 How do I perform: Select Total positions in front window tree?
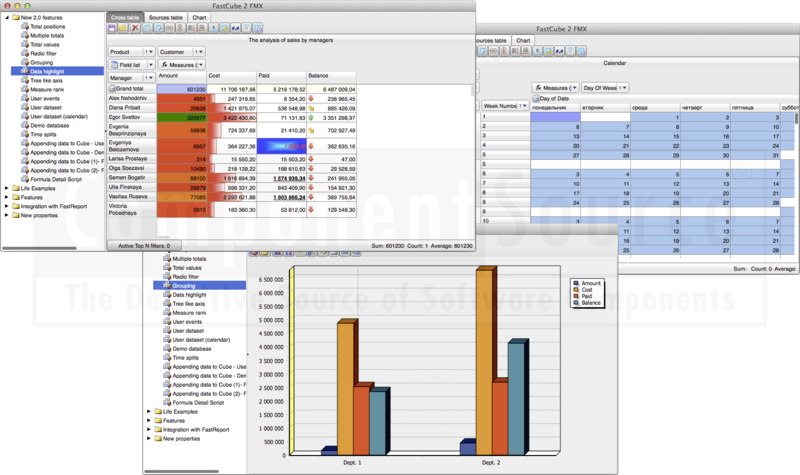(x=47, y=27)
